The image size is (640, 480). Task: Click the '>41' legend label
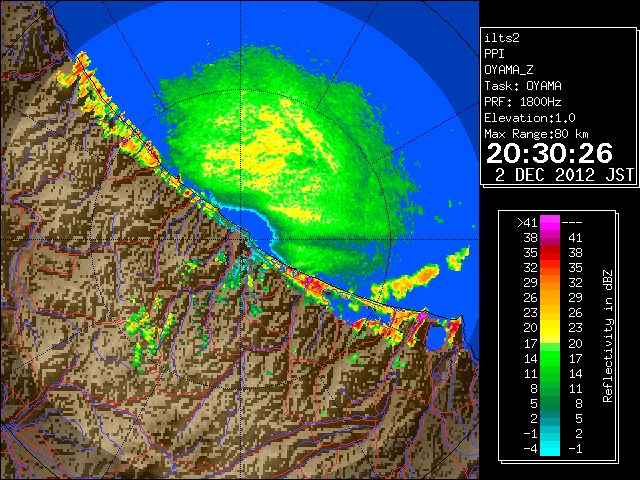coord(527,223)
